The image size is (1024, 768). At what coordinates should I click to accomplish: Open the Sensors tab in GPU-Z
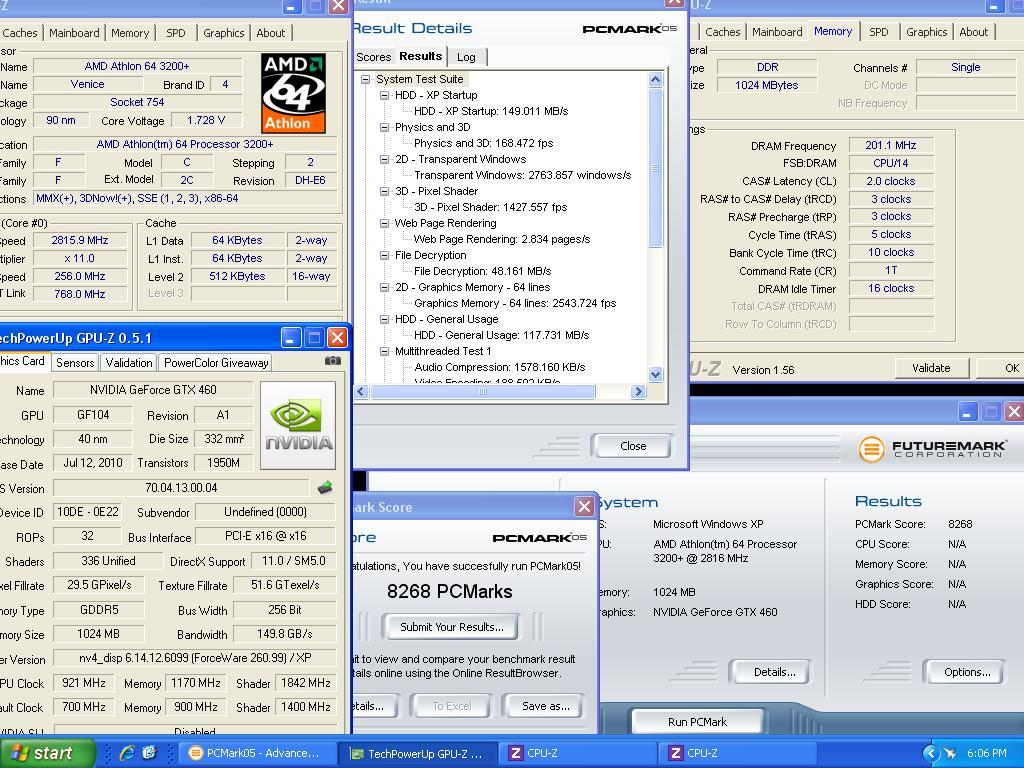[74, 362]
